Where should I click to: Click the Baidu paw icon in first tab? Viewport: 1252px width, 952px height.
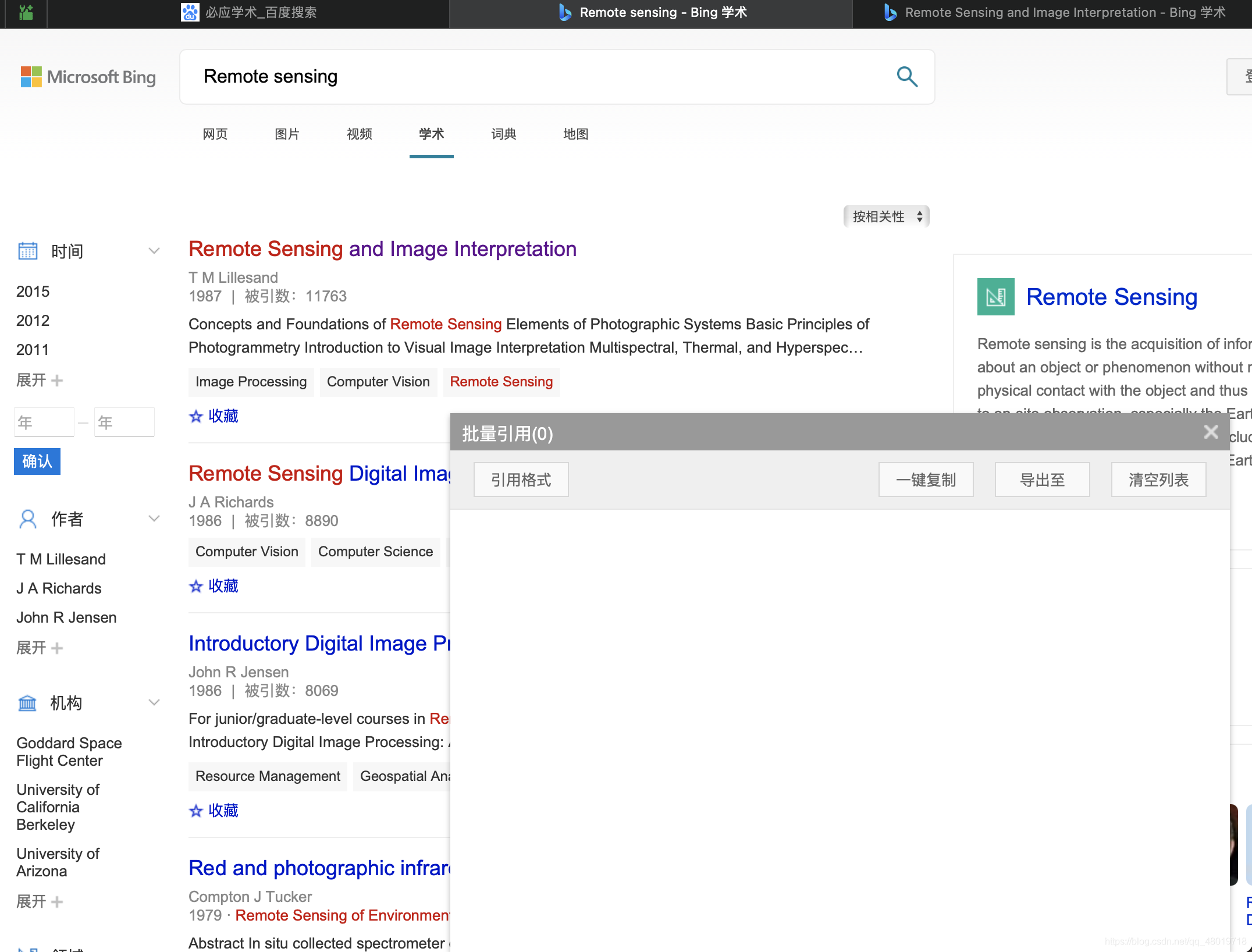tap(190, 12)
